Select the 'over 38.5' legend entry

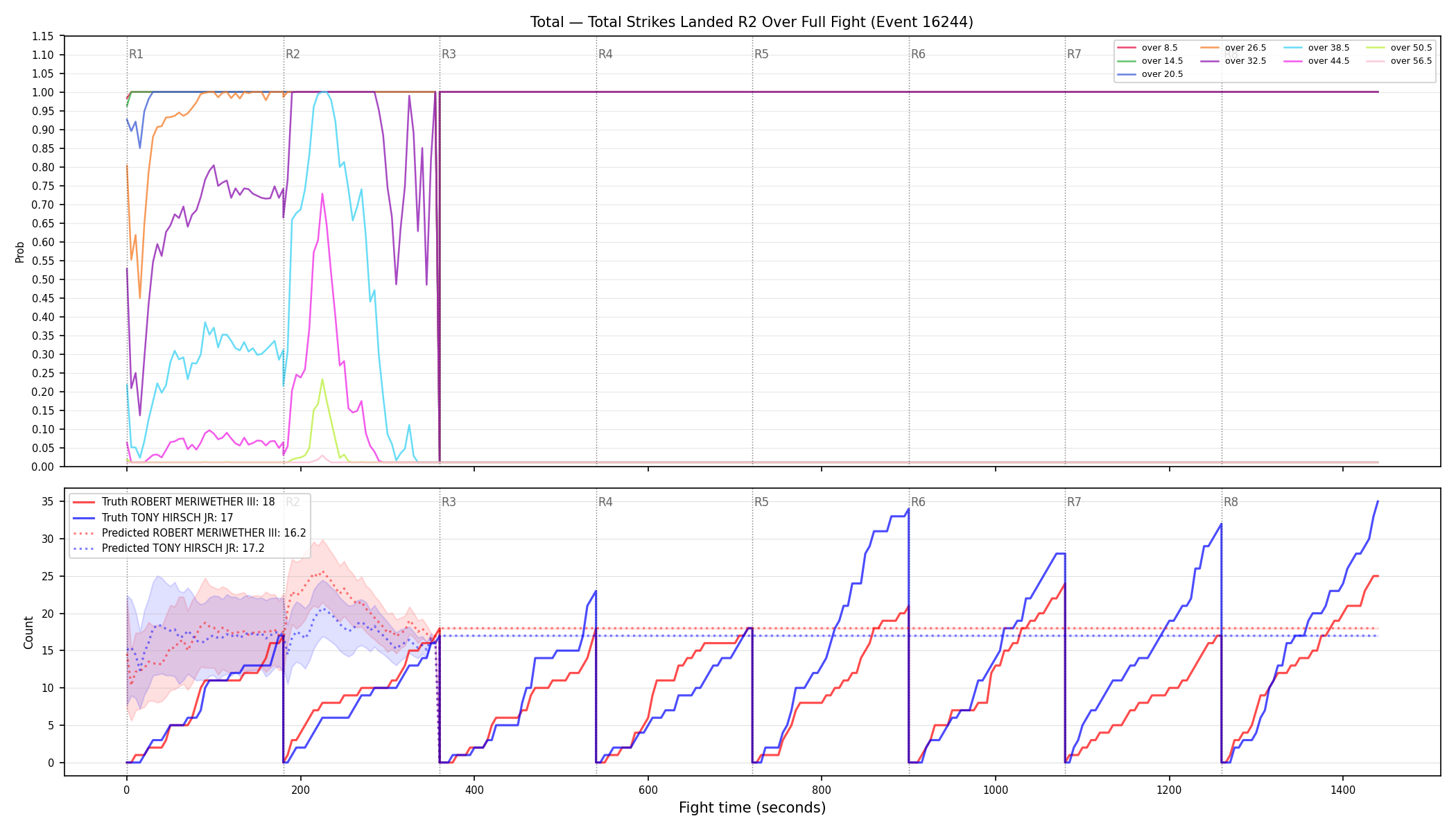tap(1317, 48)
